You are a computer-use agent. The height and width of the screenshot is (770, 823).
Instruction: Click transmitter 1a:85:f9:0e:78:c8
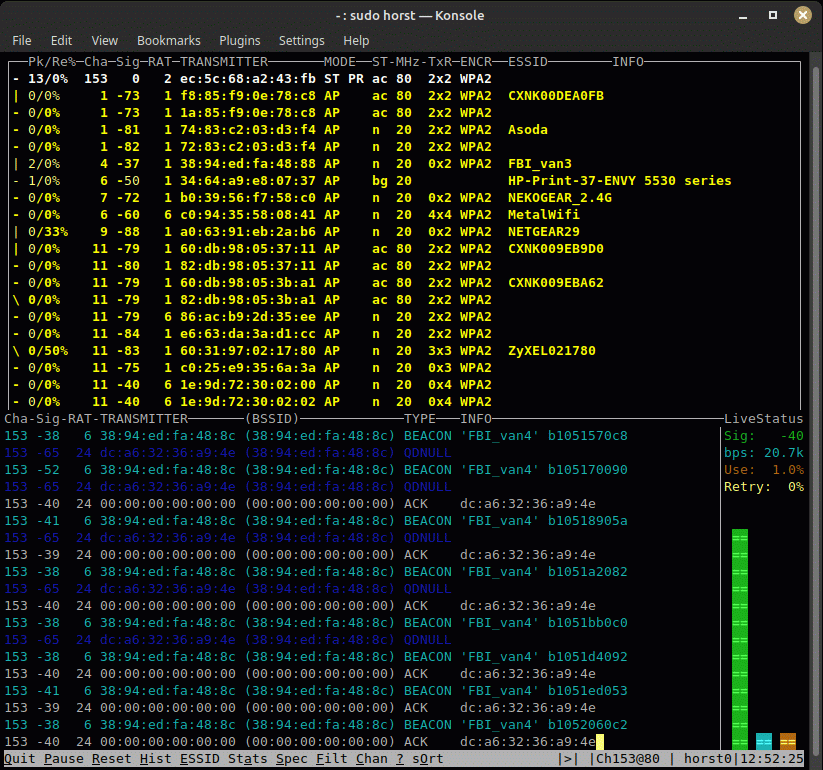pos(248,113)
